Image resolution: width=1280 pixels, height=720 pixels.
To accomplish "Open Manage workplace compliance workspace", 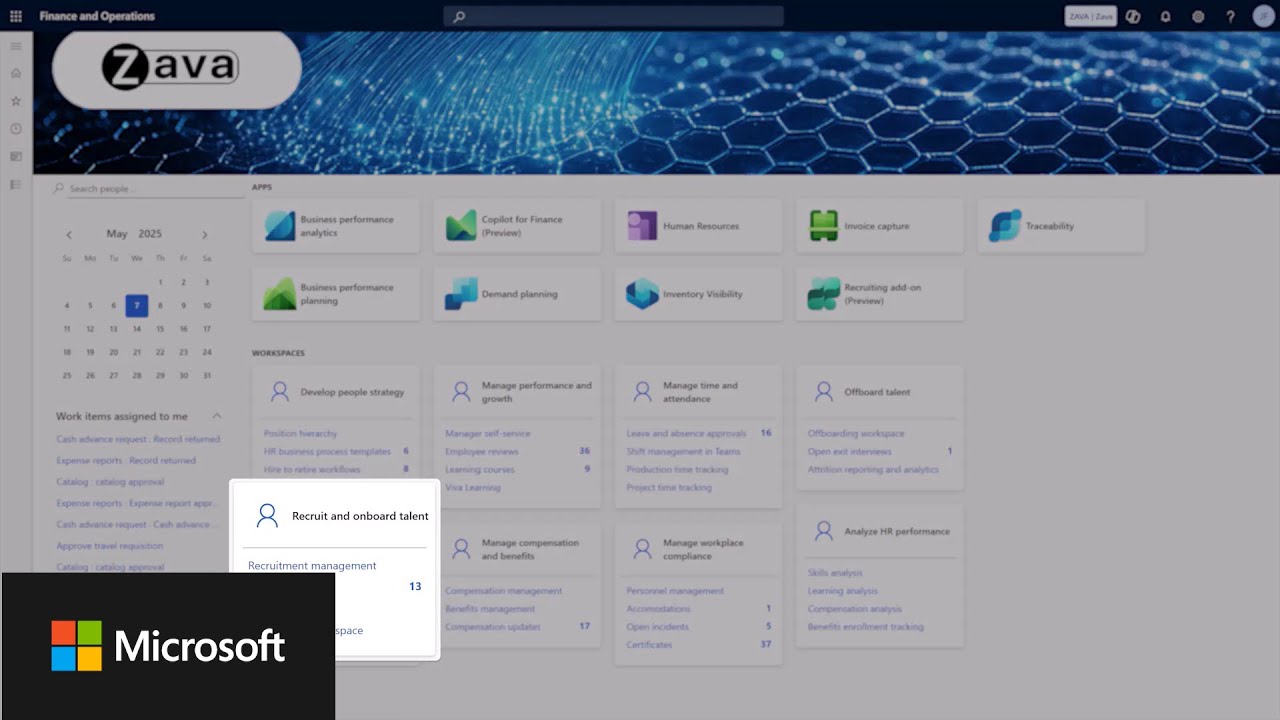I will tap(703, 549).
